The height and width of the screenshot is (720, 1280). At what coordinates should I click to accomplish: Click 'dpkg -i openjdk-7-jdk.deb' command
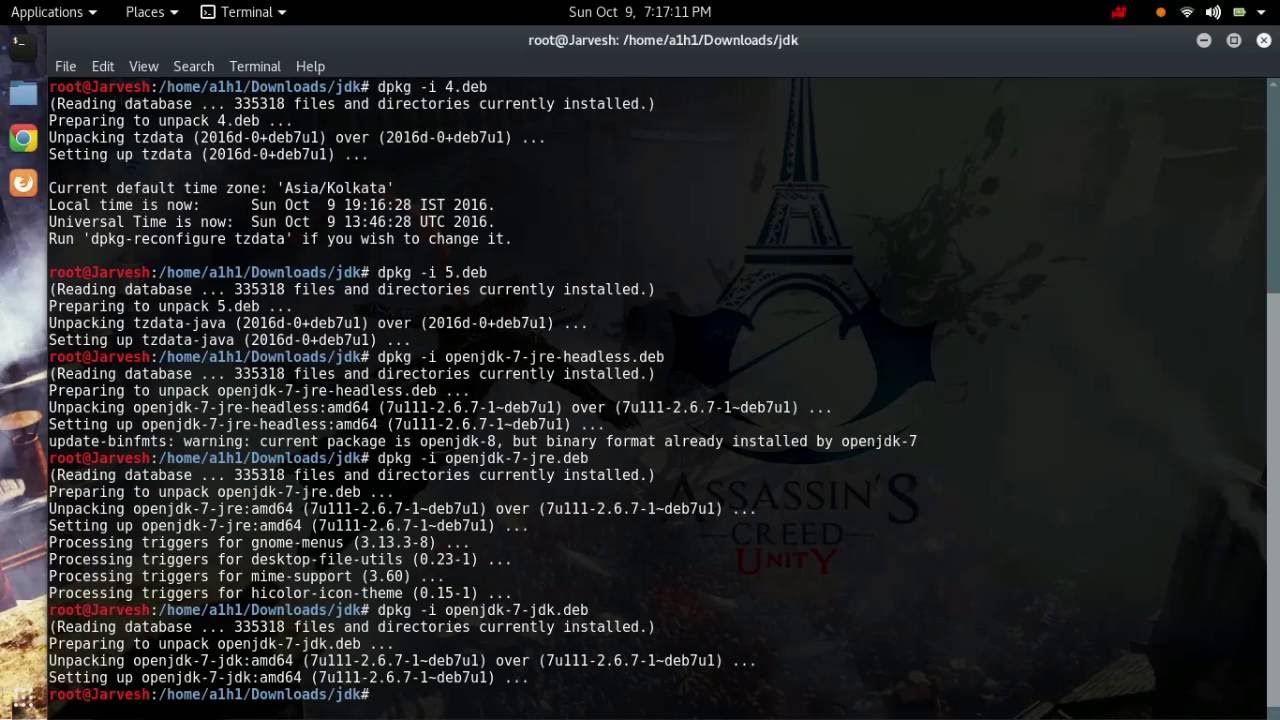(482, 610)
